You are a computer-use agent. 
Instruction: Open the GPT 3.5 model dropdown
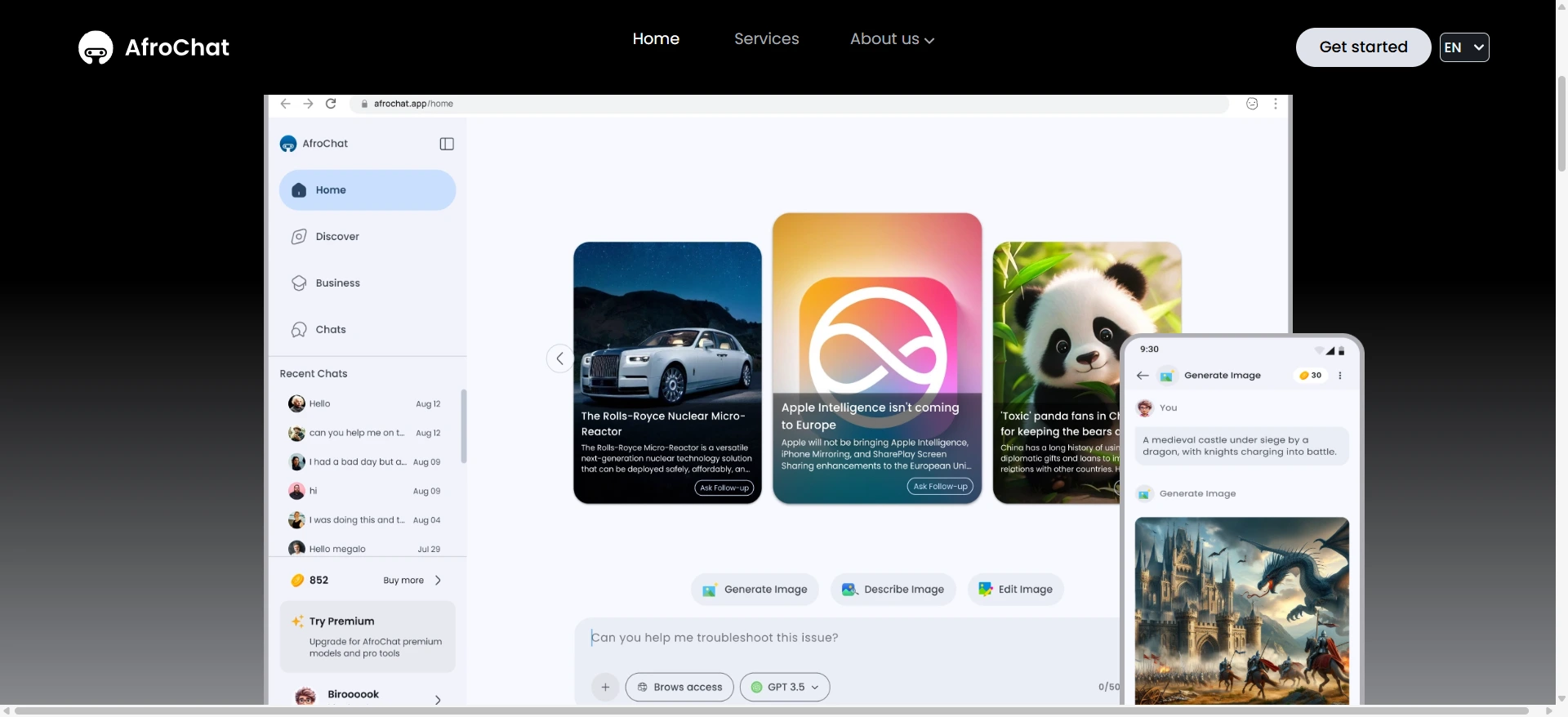pyautogui.click(x=785, y=688)
